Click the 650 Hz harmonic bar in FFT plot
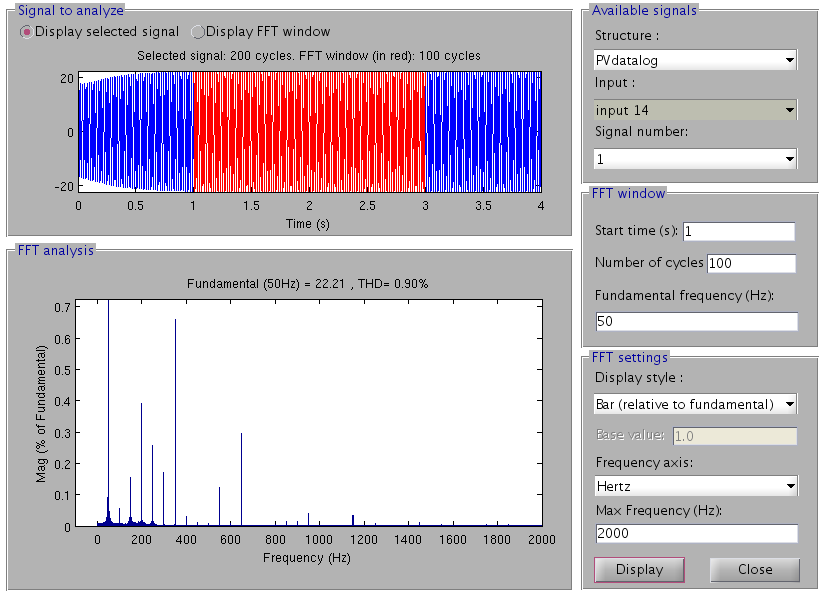 pos(241,479)
